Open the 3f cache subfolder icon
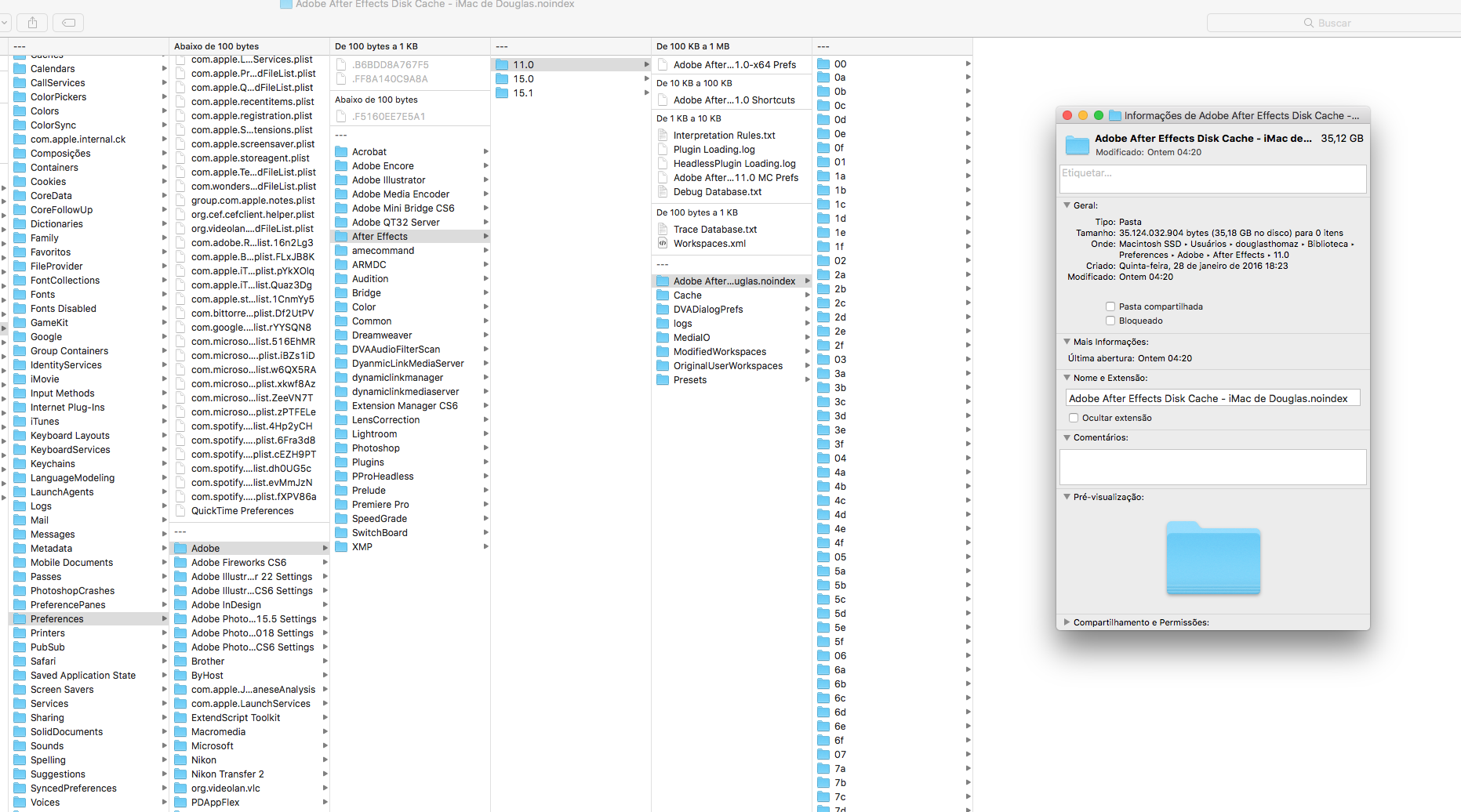Image resolution: width=1461 pixels, height=812 pixels. (823, 444)
